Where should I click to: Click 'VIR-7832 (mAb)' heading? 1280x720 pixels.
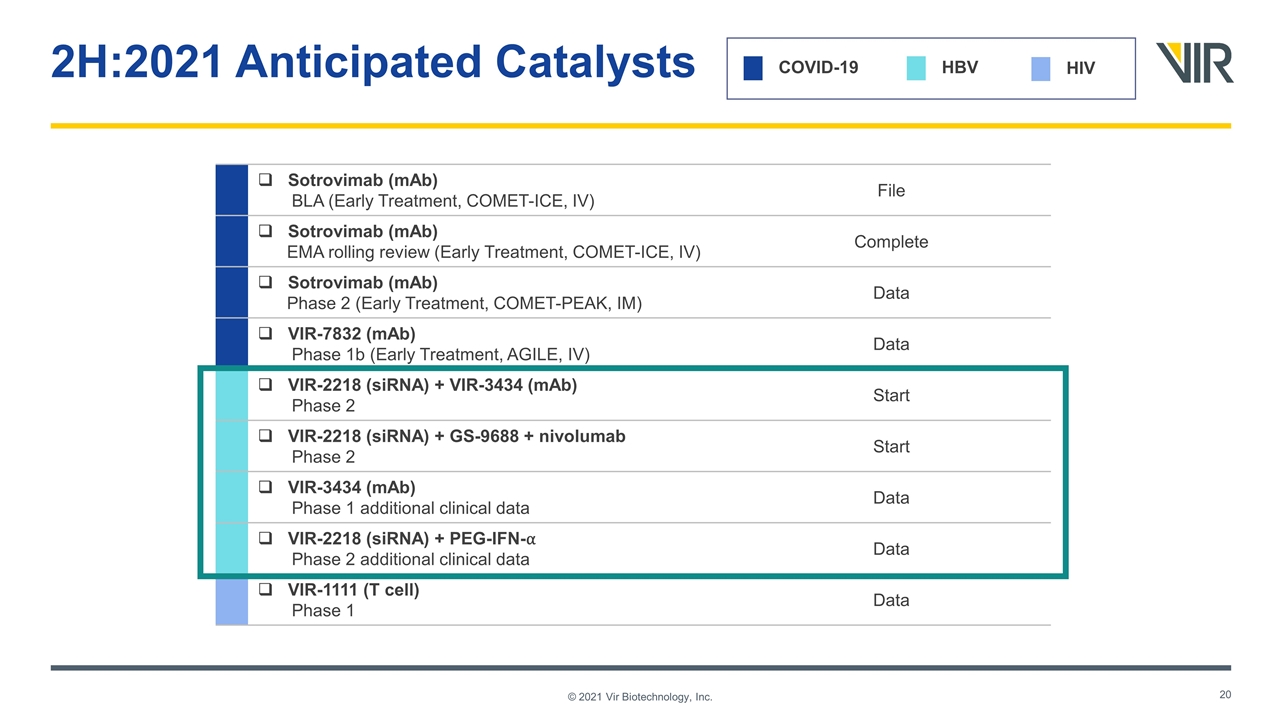(x=352, y=334)
